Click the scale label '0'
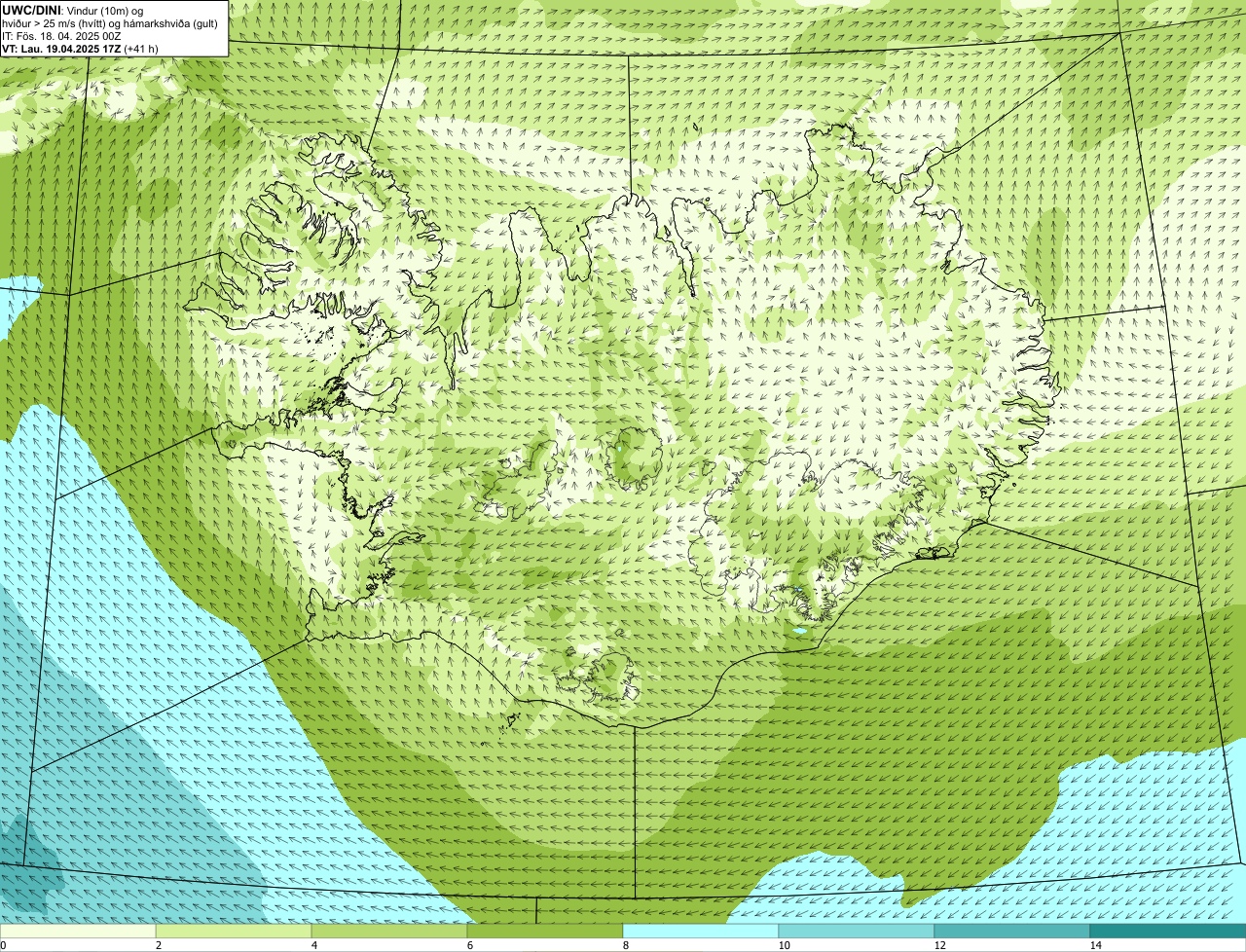This screenshot has height=952, width=1246. 3,945
